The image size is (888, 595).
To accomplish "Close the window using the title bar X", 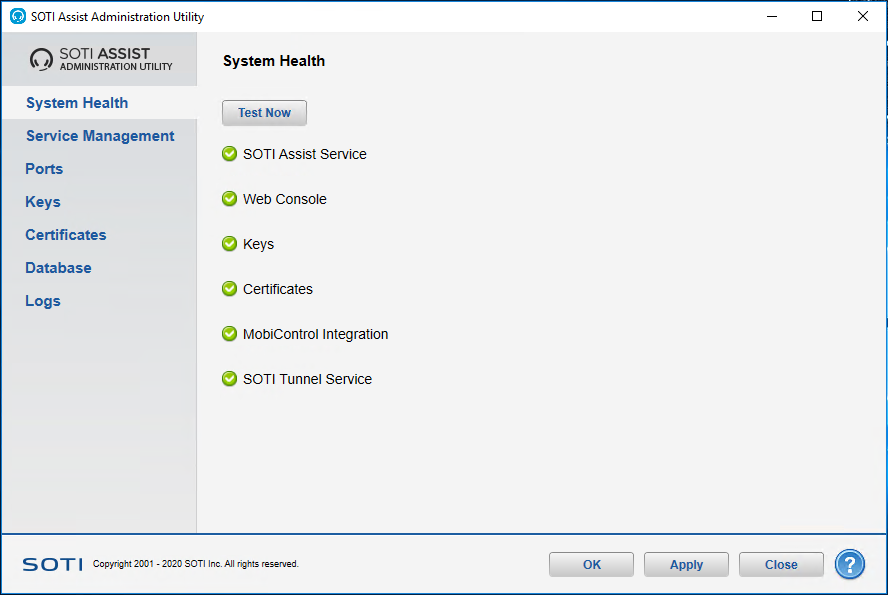I will pyautogui.click(x=863, y=16).
